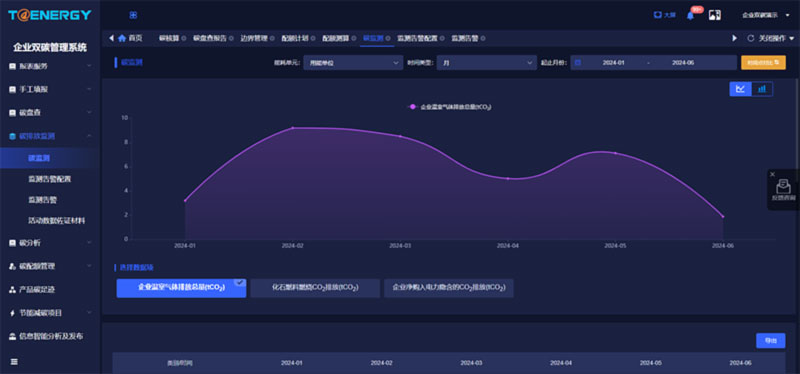Collapse the 碳排放监测 sidebar menu
The image size is (800, 374).
pyautogui.click(x=50, y=136)
